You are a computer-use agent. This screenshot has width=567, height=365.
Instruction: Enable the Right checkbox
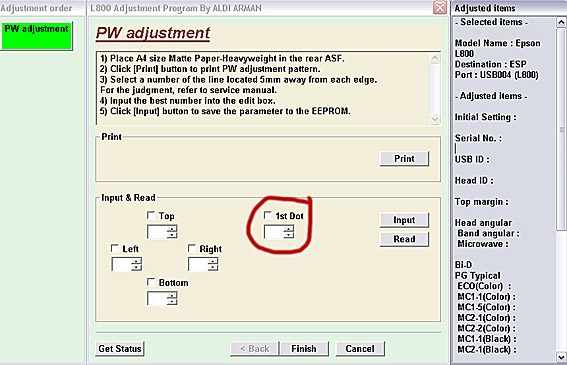(x=192, y=248)
